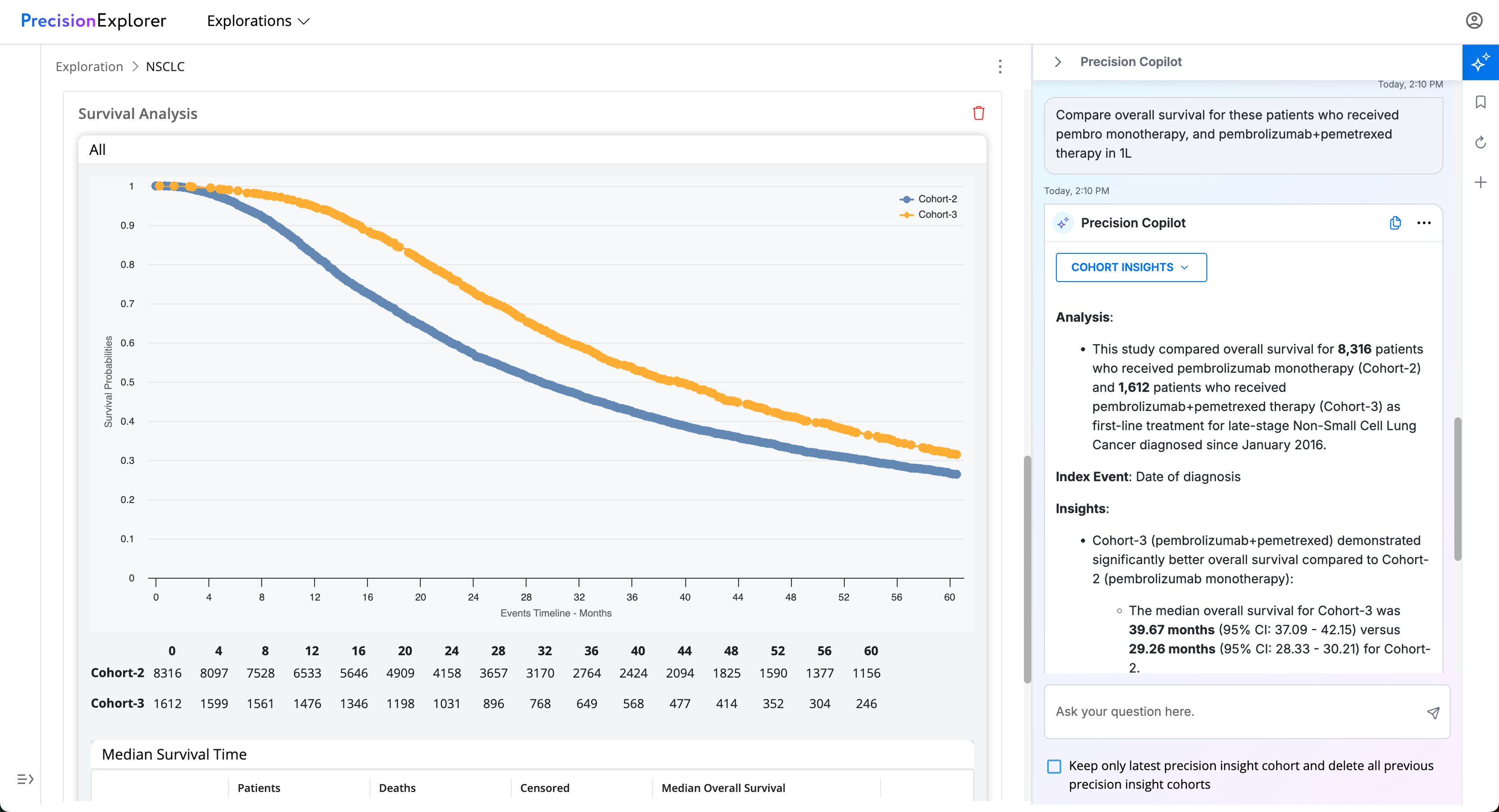1499x812 pixels.
Task: Click the Precision Copilot panel title
Action: click(x=1131, y=62)
